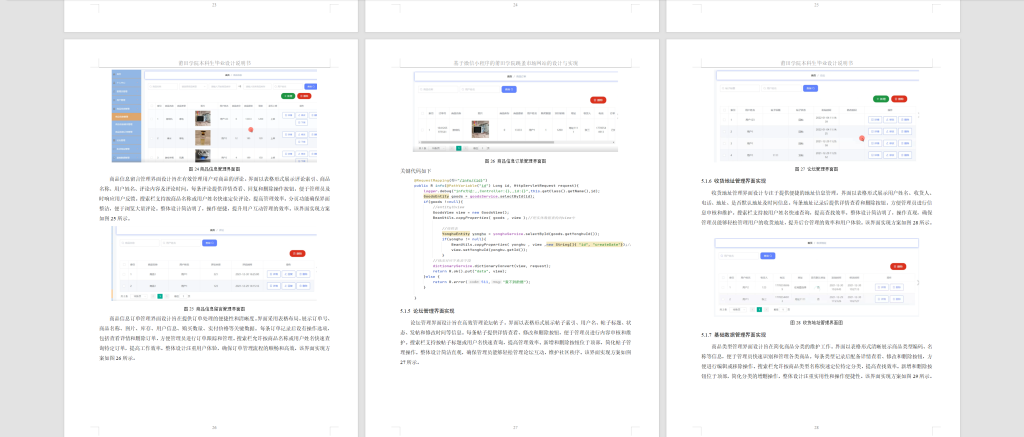This screenshot has width=1024, height=437.
Task: Click the second product photo in Figure 24 table
Action: pos(202,137)
